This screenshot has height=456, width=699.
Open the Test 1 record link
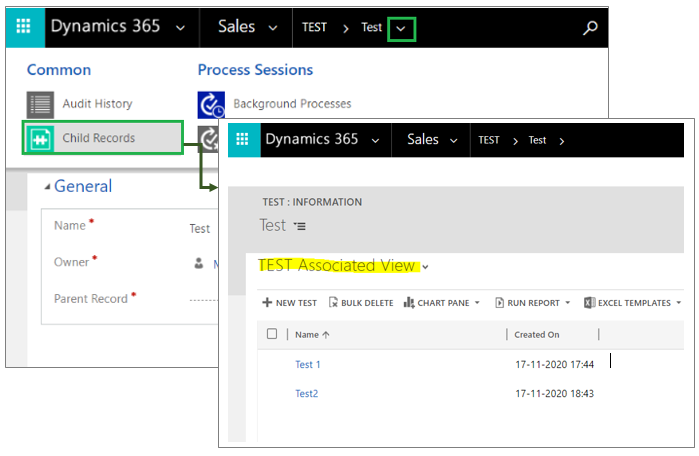pyautogui.click(x=308, y=365)
